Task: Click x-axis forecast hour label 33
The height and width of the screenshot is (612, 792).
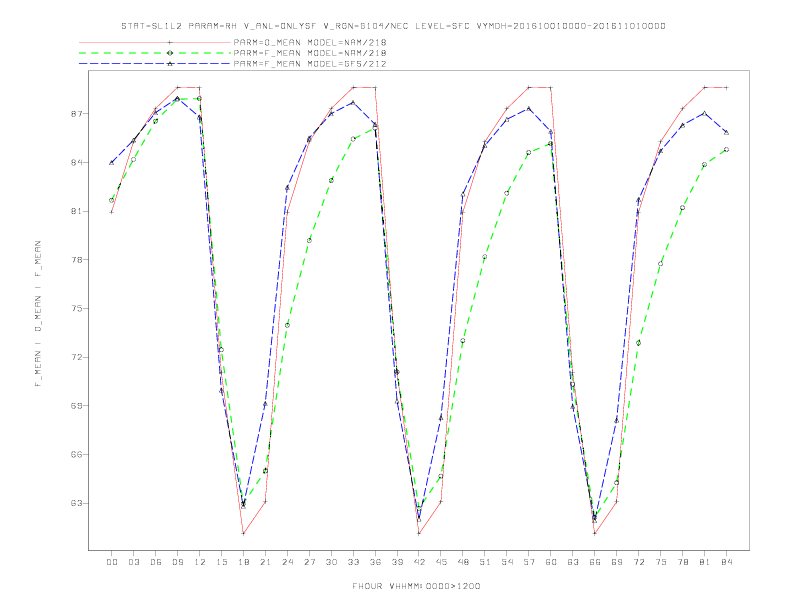Action: pyautogui.click(x=353, y=562)
